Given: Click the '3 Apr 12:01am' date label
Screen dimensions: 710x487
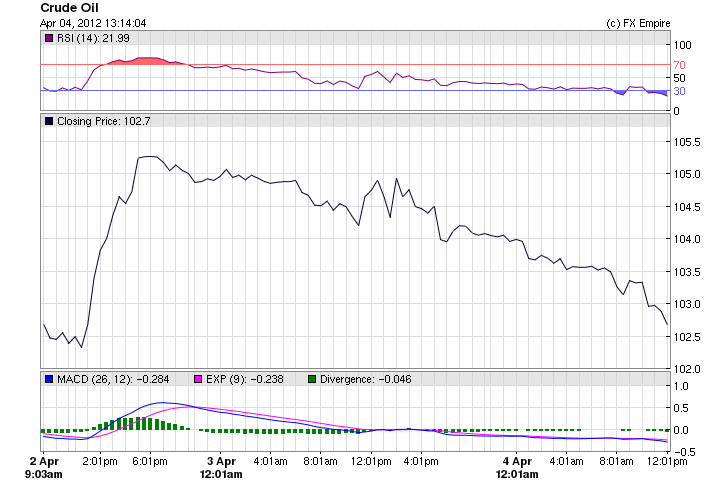Looking at the screenshot, I should point(221,468).
